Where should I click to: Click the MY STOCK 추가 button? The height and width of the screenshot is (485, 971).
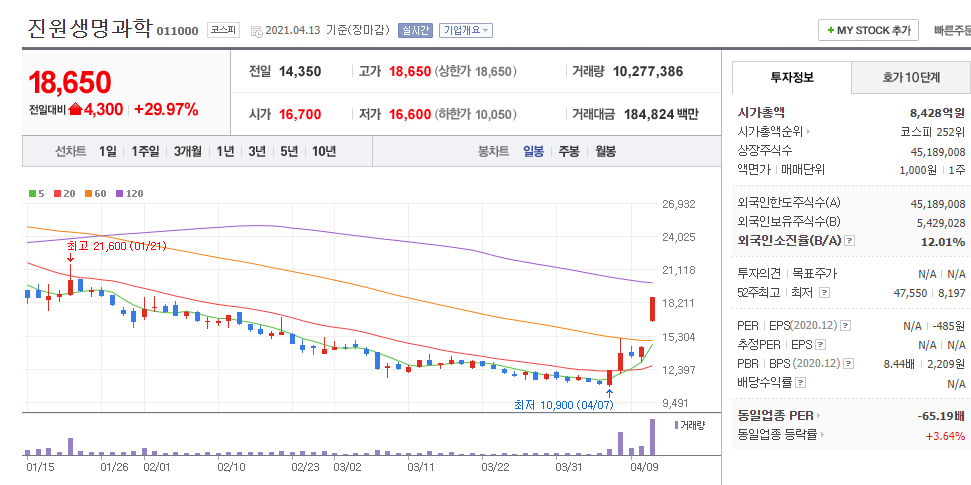[x=868, y=30]
